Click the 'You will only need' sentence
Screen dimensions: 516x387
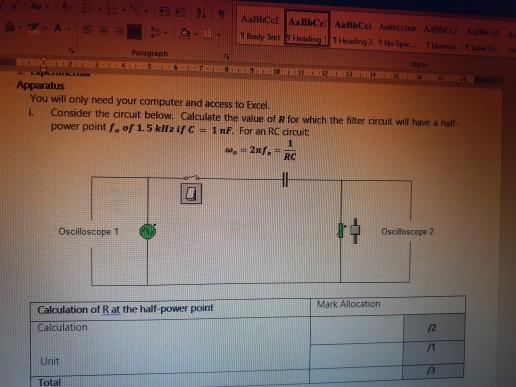click(150, 102)
